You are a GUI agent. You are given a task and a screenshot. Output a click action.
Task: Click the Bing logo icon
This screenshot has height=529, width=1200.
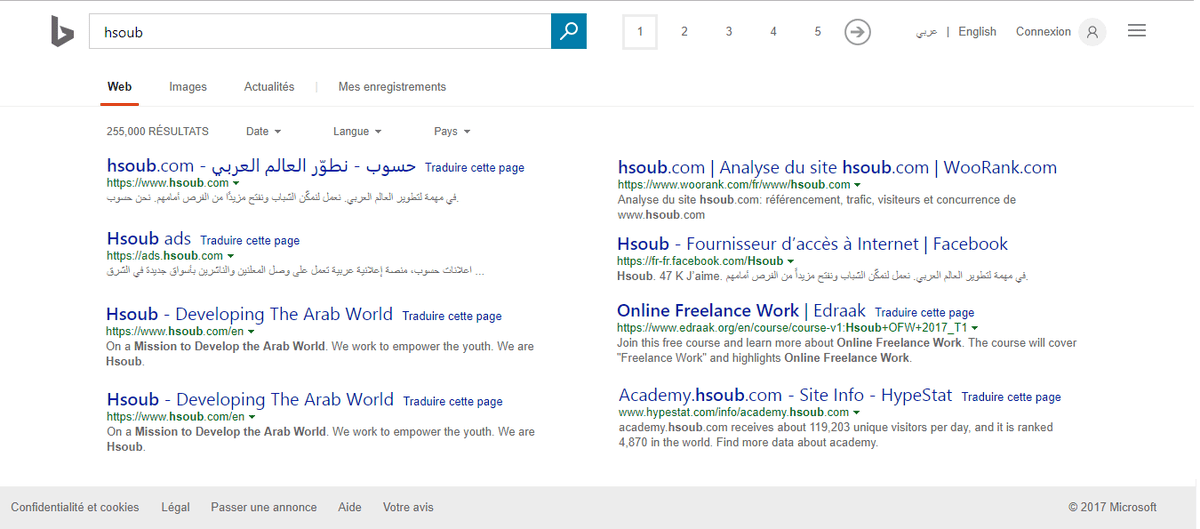point(62,32)
